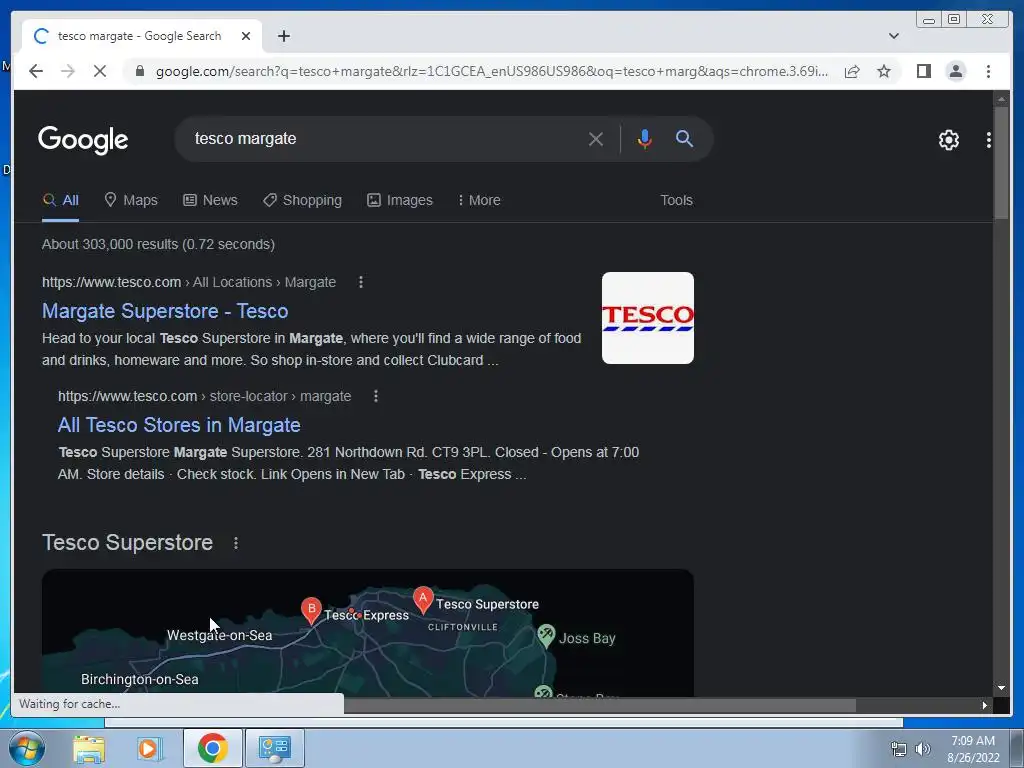The image size is (1024, 768).
Task: Open Windows Explorer from the taskbar
Action: click(x=88, y=749)
